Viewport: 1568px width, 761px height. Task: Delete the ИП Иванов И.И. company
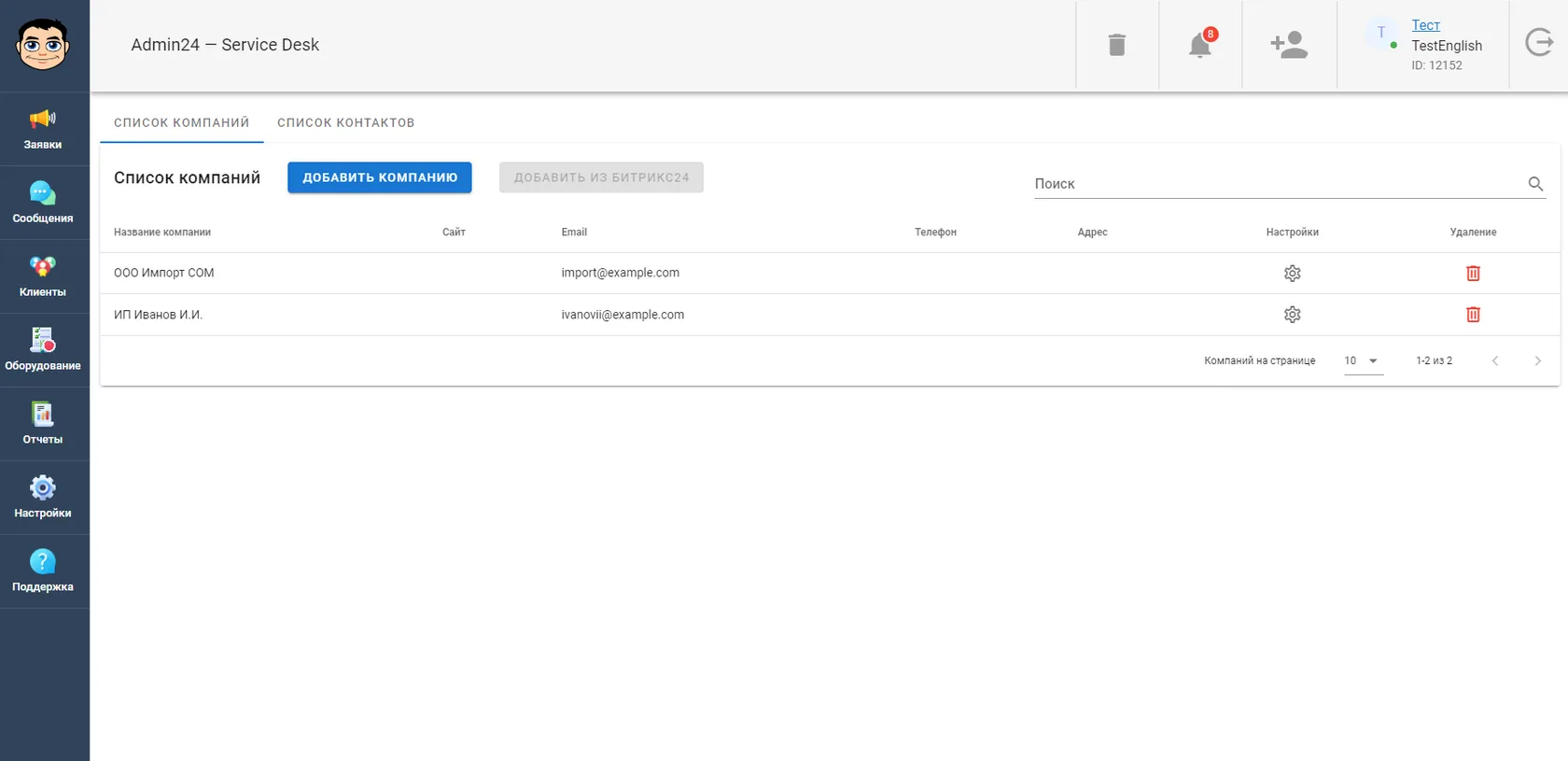(x=1474, y=315)
